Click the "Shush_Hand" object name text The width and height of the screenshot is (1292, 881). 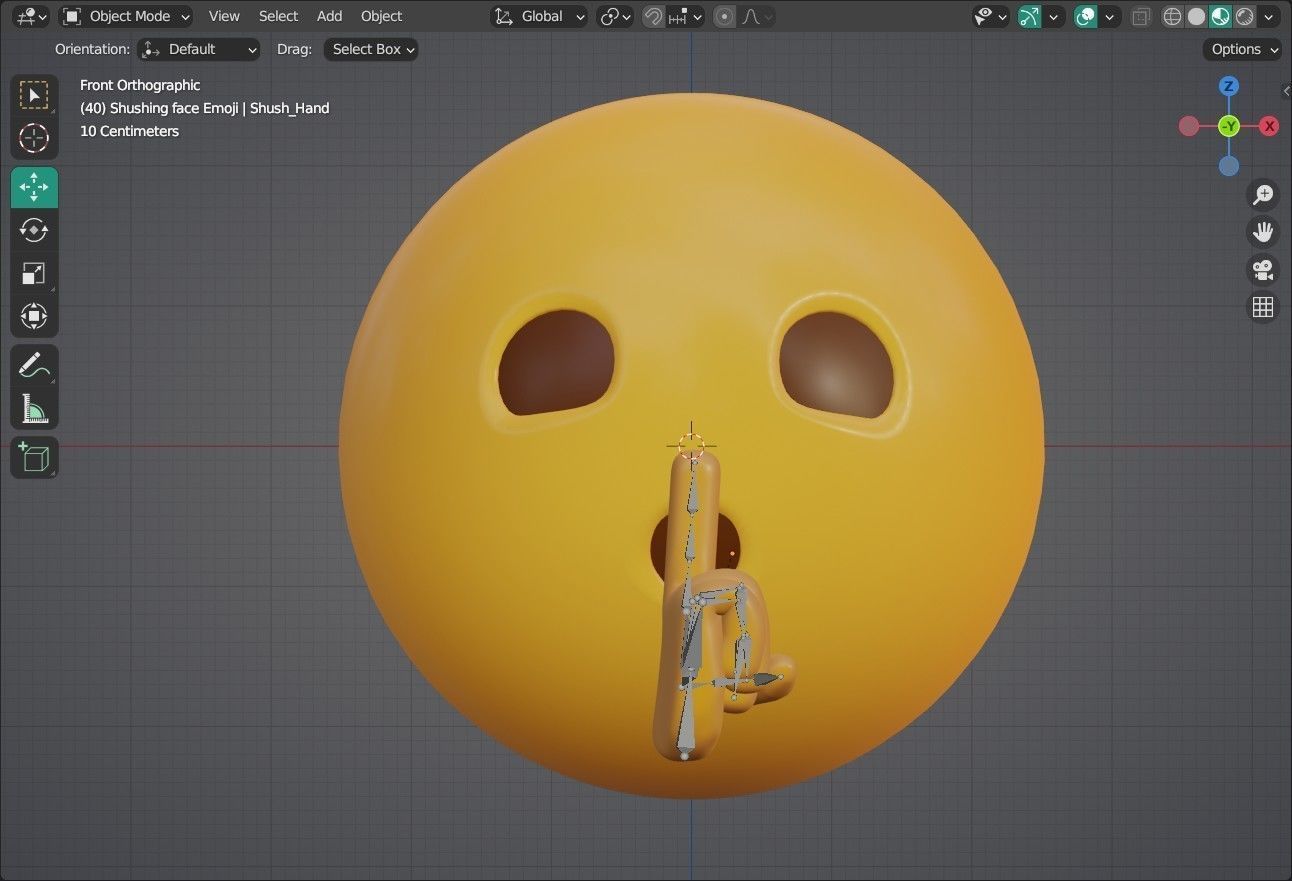coord(289,108)
